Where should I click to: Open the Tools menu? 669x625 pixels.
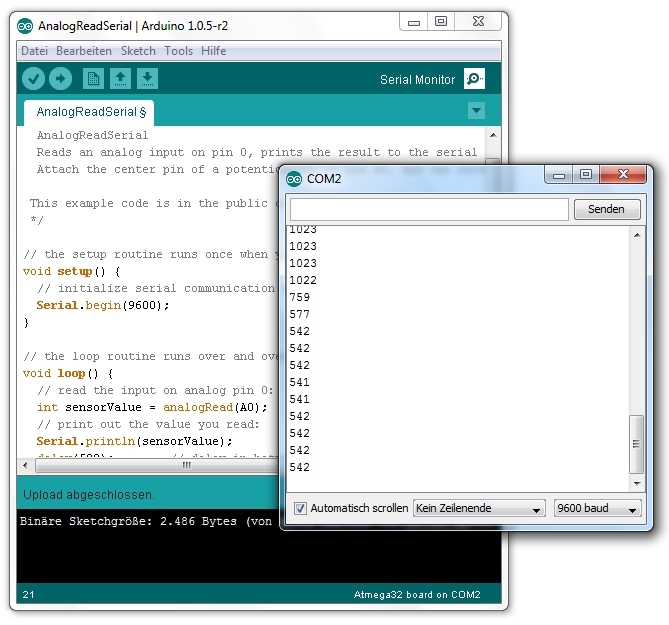click(x=179, y=51)
